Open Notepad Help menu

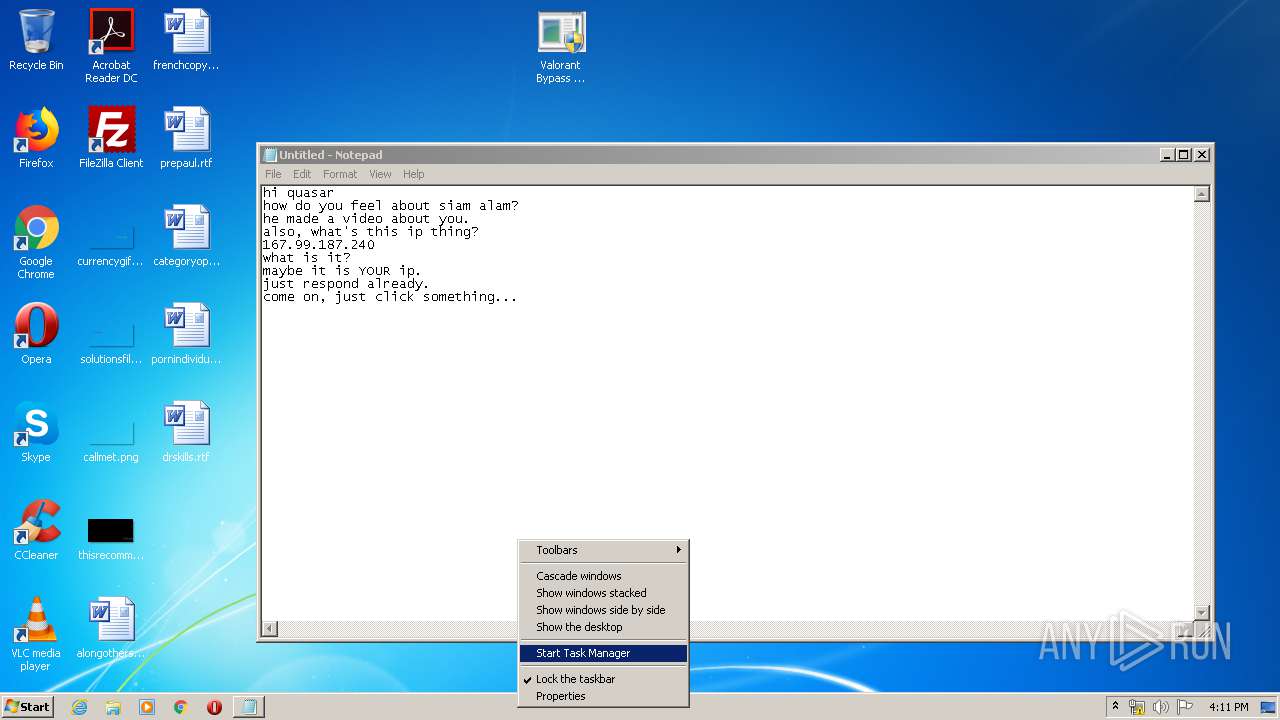click(x=414, y=174)
